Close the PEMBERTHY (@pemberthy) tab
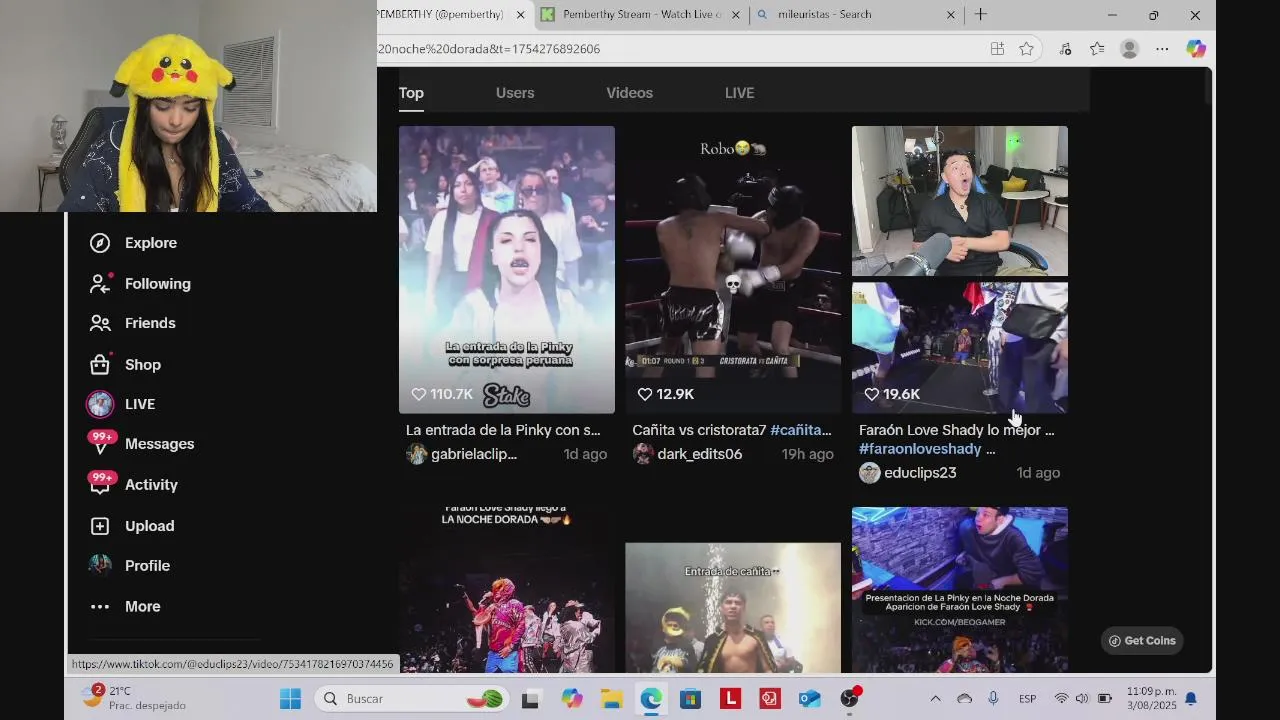1280x720 pixels. pos(520,15)
